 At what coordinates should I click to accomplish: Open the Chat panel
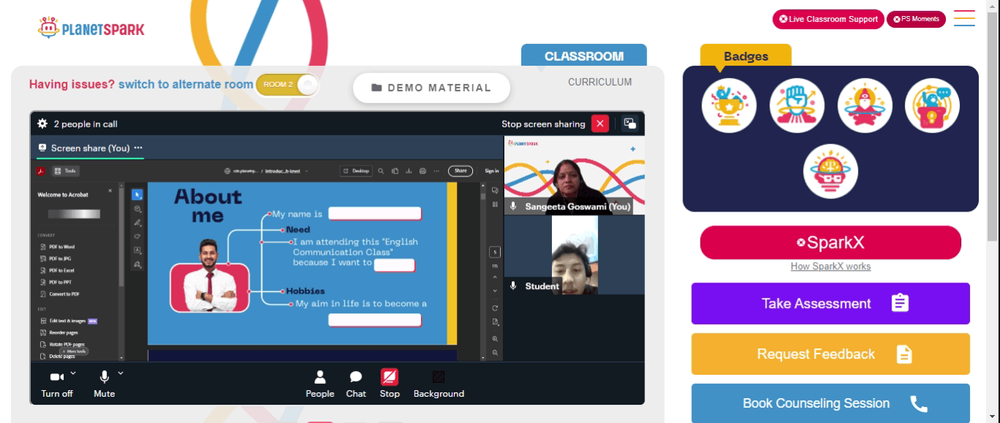point(356,384)
